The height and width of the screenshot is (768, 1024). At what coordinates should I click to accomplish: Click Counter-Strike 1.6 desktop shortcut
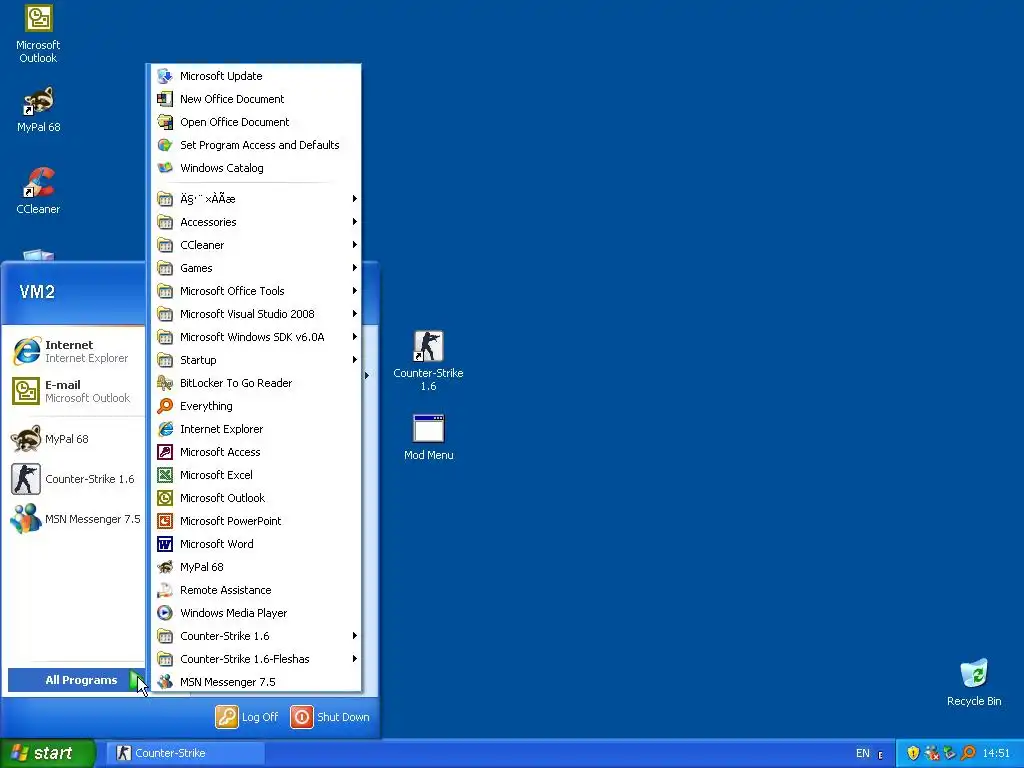coord(428,361)
